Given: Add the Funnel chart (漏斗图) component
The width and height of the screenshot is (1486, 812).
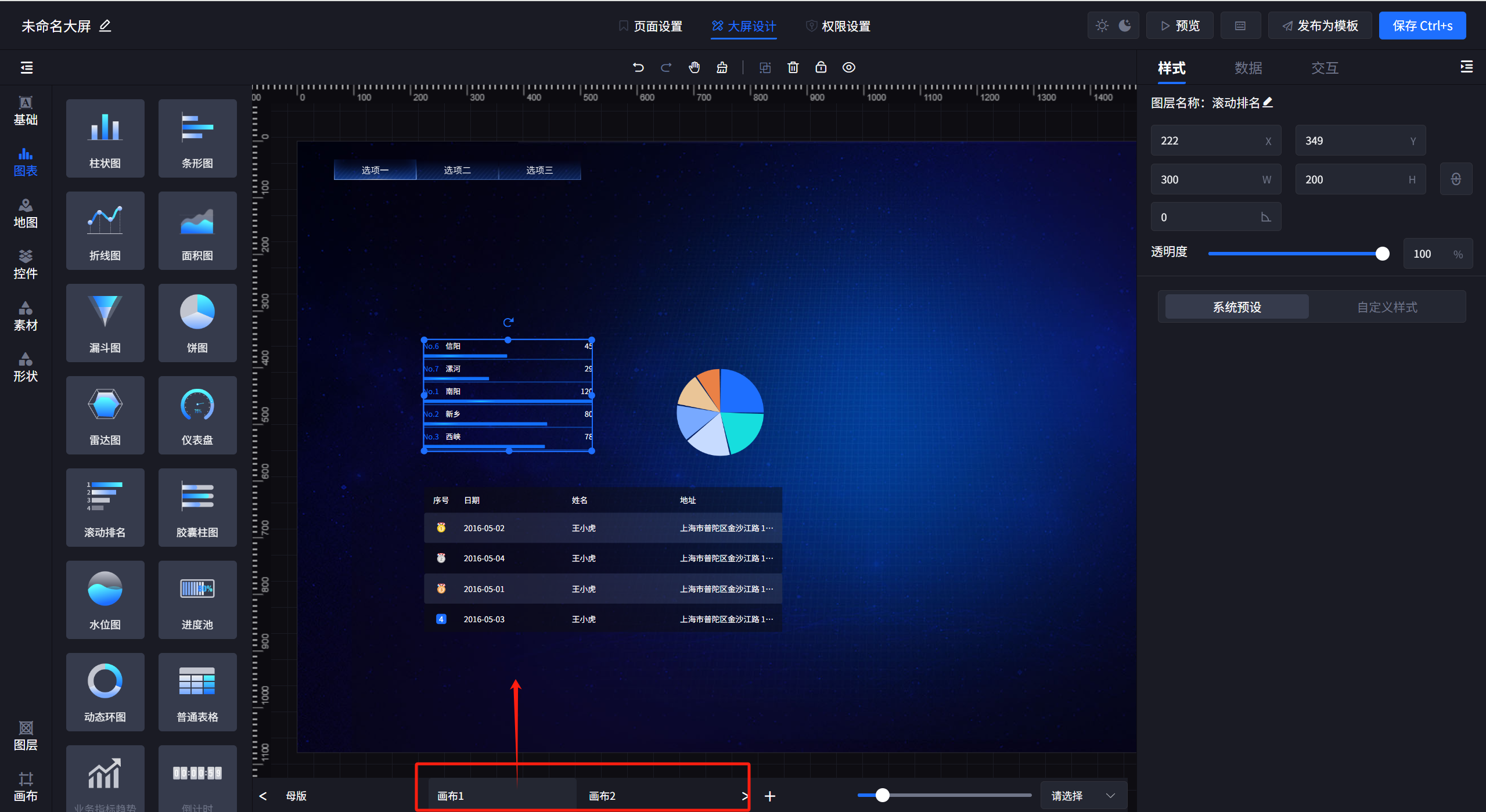Looking at the screenshot, I should point(105,323).
